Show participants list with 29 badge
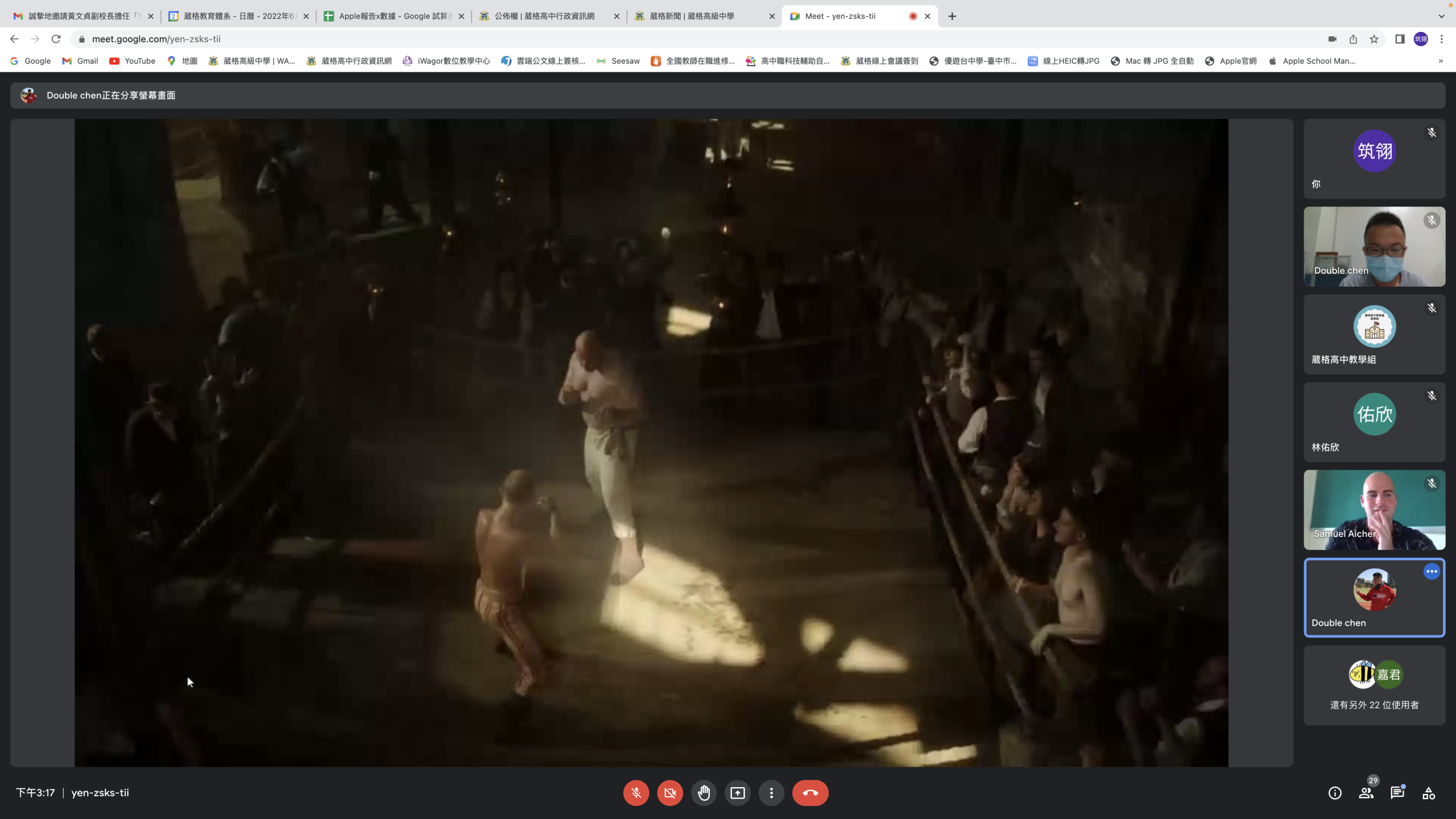This screenshot has height=819, width=1456. point(1366,793)
